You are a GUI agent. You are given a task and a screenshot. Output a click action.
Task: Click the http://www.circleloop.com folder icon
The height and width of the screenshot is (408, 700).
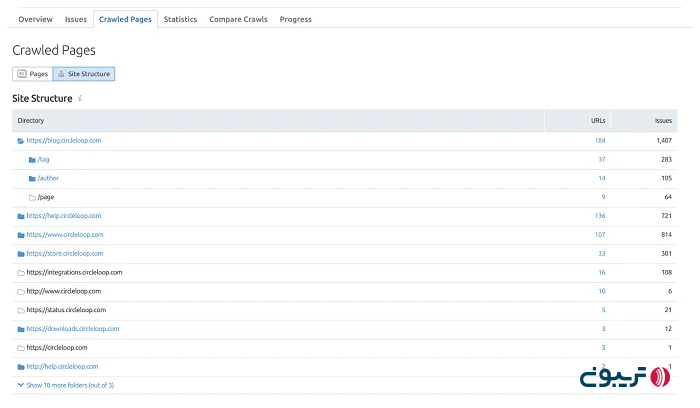point(21,291)
